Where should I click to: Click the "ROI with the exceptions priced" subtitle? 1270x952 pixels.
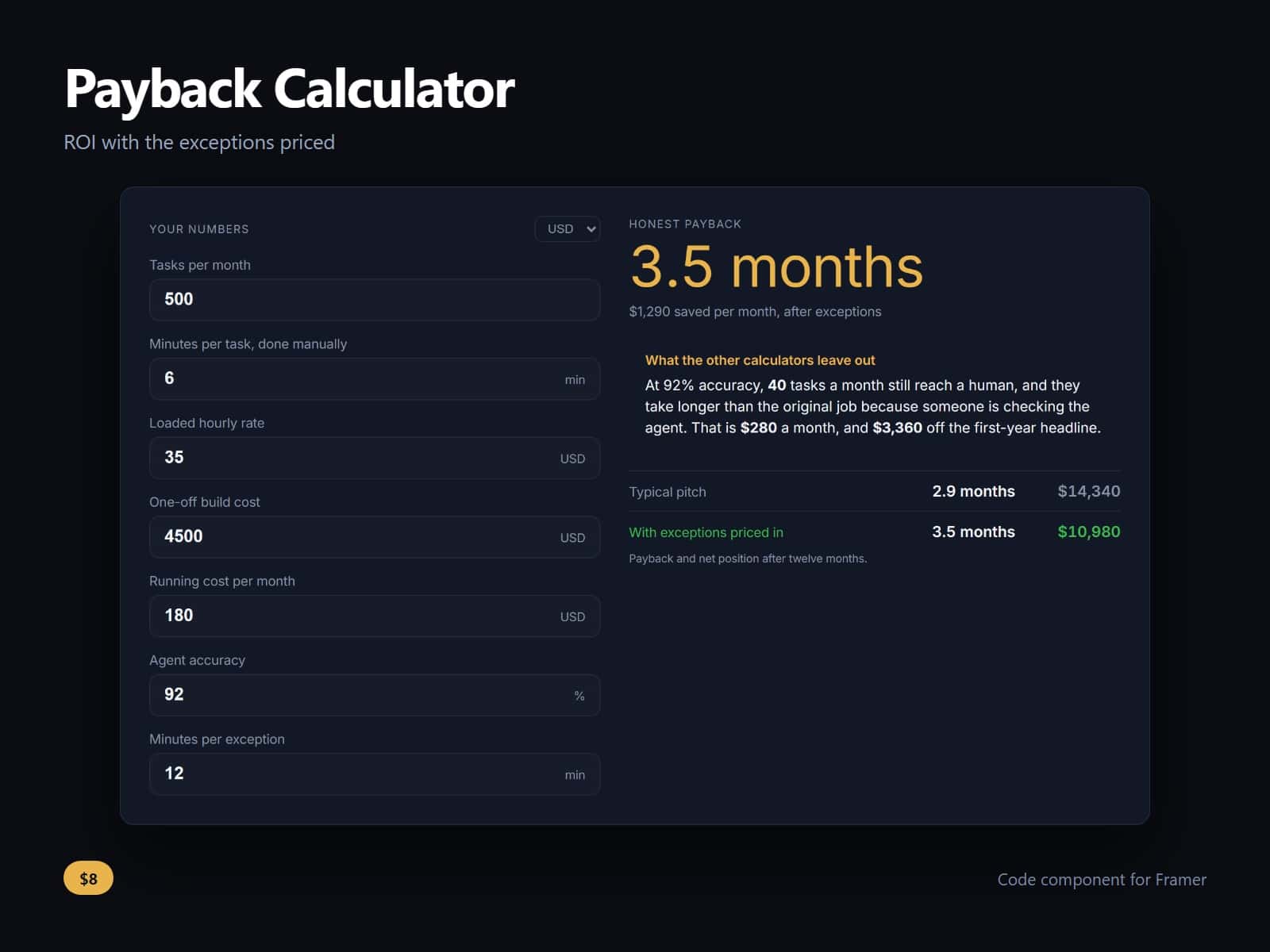pyautogui.click(x=199, y=142)
